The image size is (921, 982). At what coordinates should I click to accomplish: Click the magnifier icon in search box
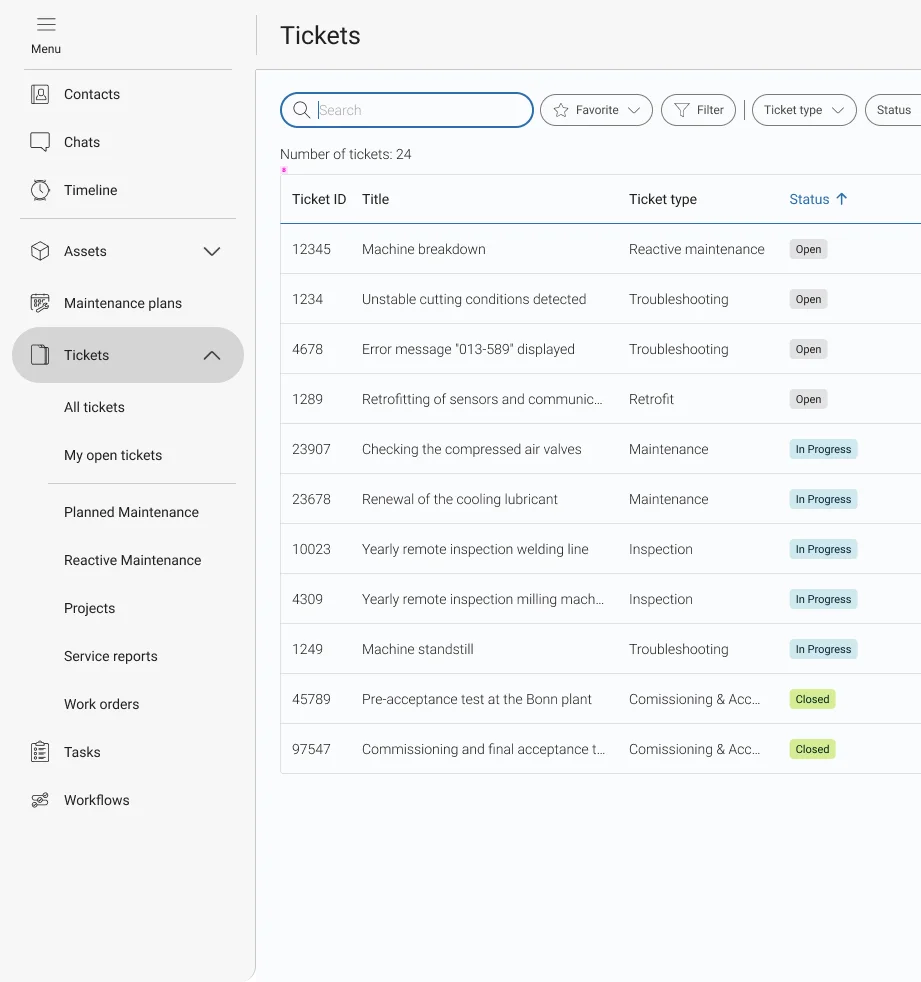coord(301,110)
